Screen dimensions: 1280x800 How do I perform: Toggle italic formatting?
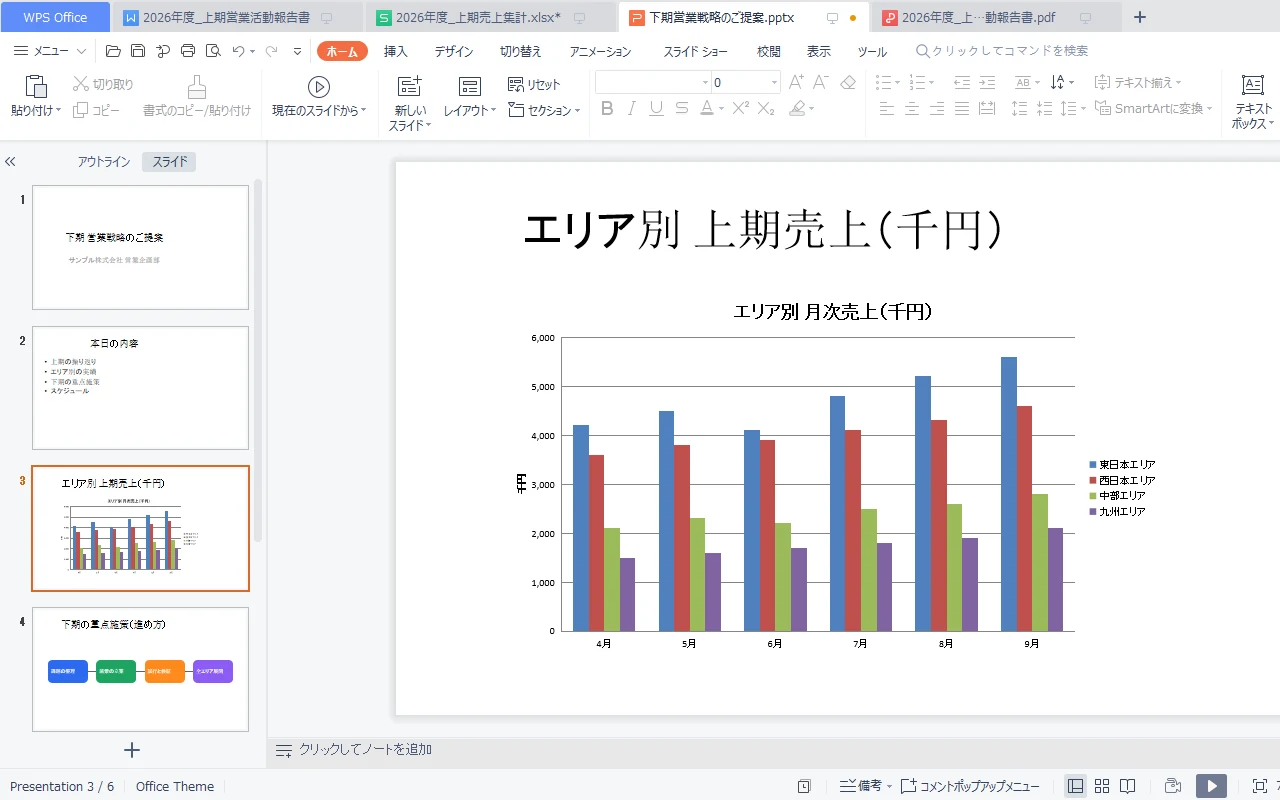pyautogui.click(x=631, y=108)
